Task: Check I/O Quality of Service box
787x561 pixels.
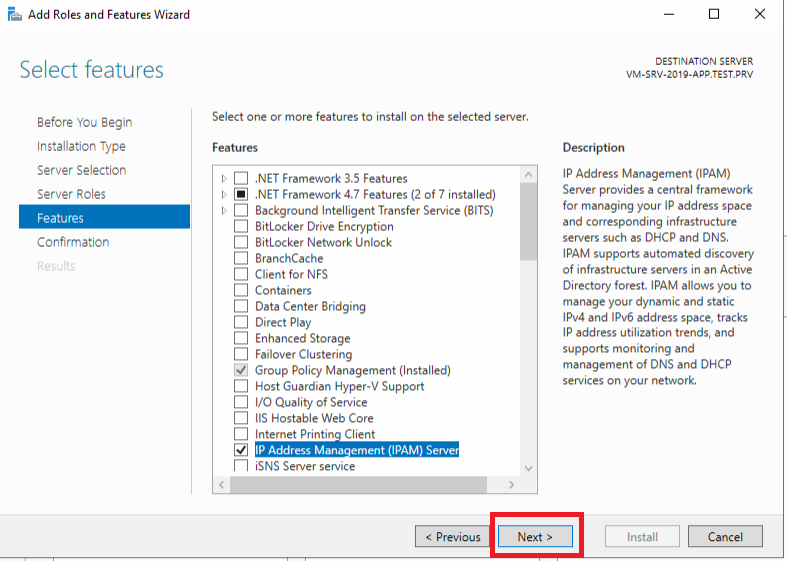Action: pyautogui.click(x=241, y=402)
